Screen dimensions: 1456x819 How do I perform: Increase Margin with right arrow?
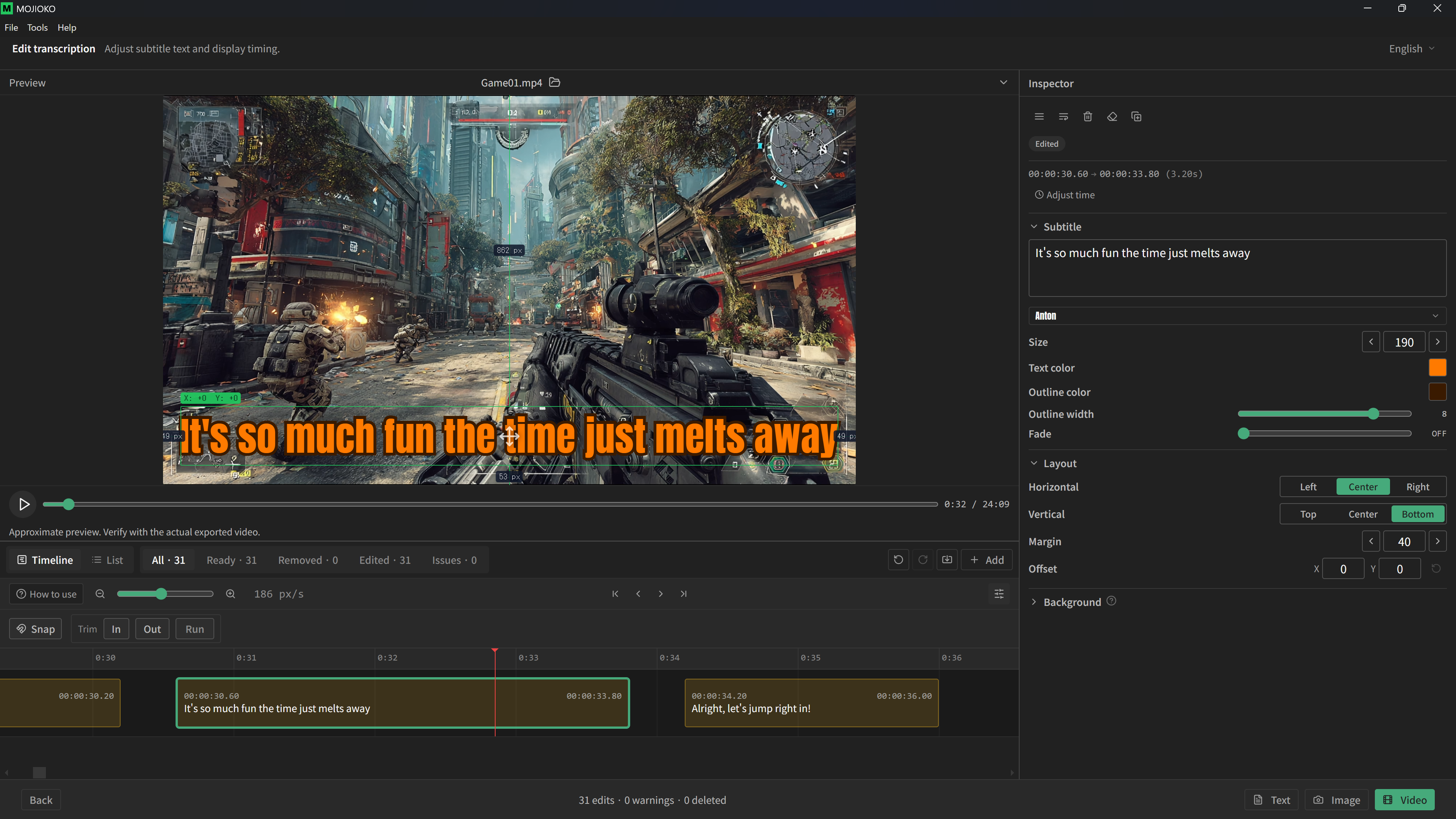[1437, 541]
